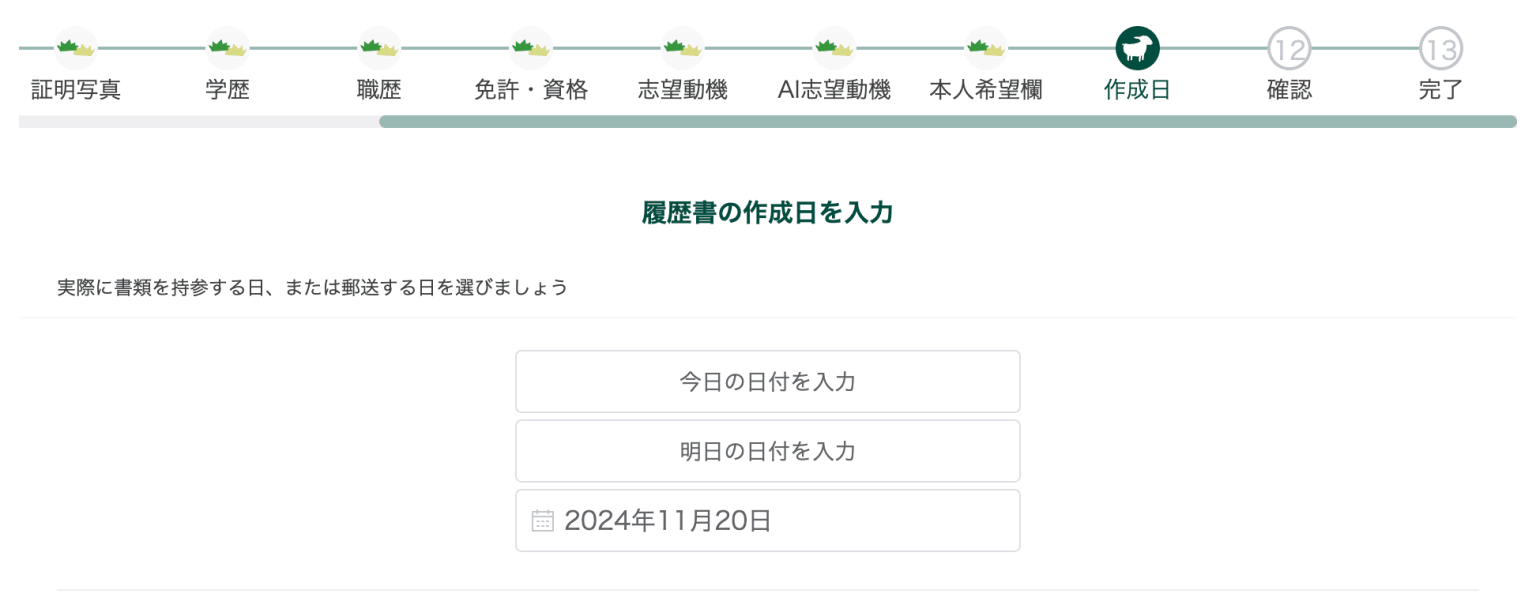Click the dark green 作成日 sheep icon

[x=1137, y=48]
